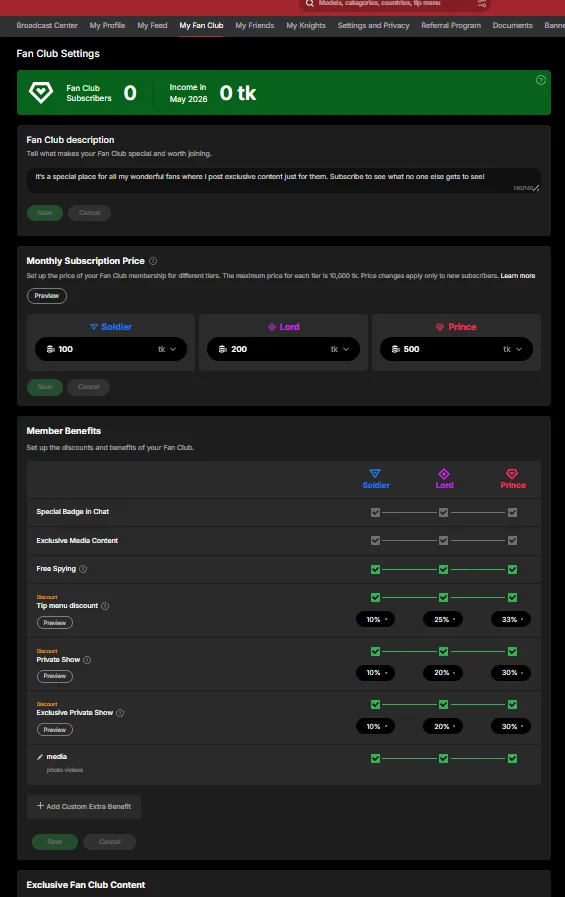Click the help question mark in green banner
Viewport: 565px width, 897px height.
540,80
